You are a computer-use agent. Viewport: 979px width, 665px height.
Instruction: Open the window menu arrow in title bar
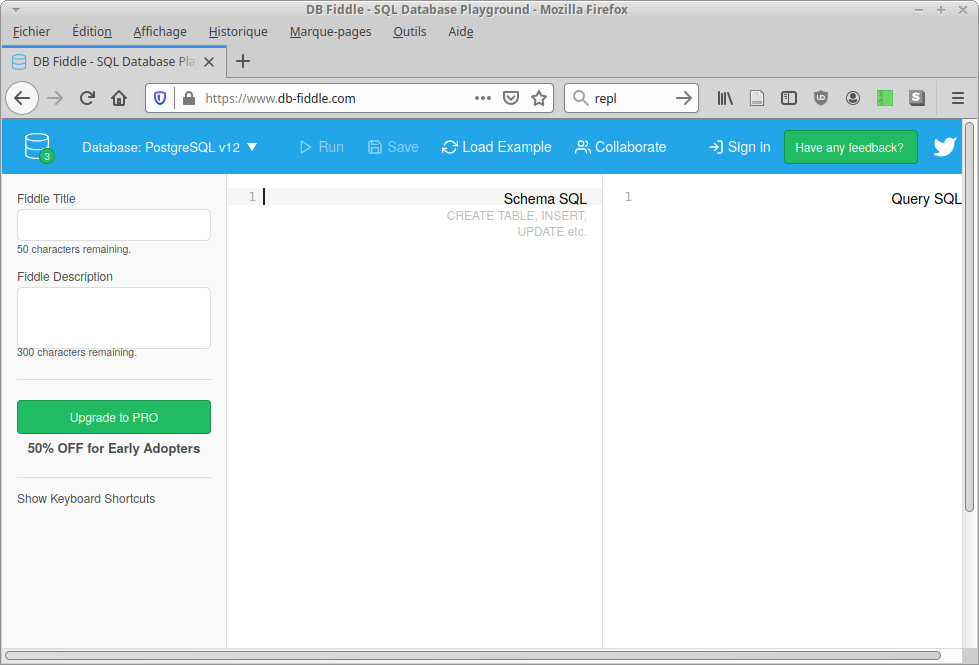tap(16, 10)
